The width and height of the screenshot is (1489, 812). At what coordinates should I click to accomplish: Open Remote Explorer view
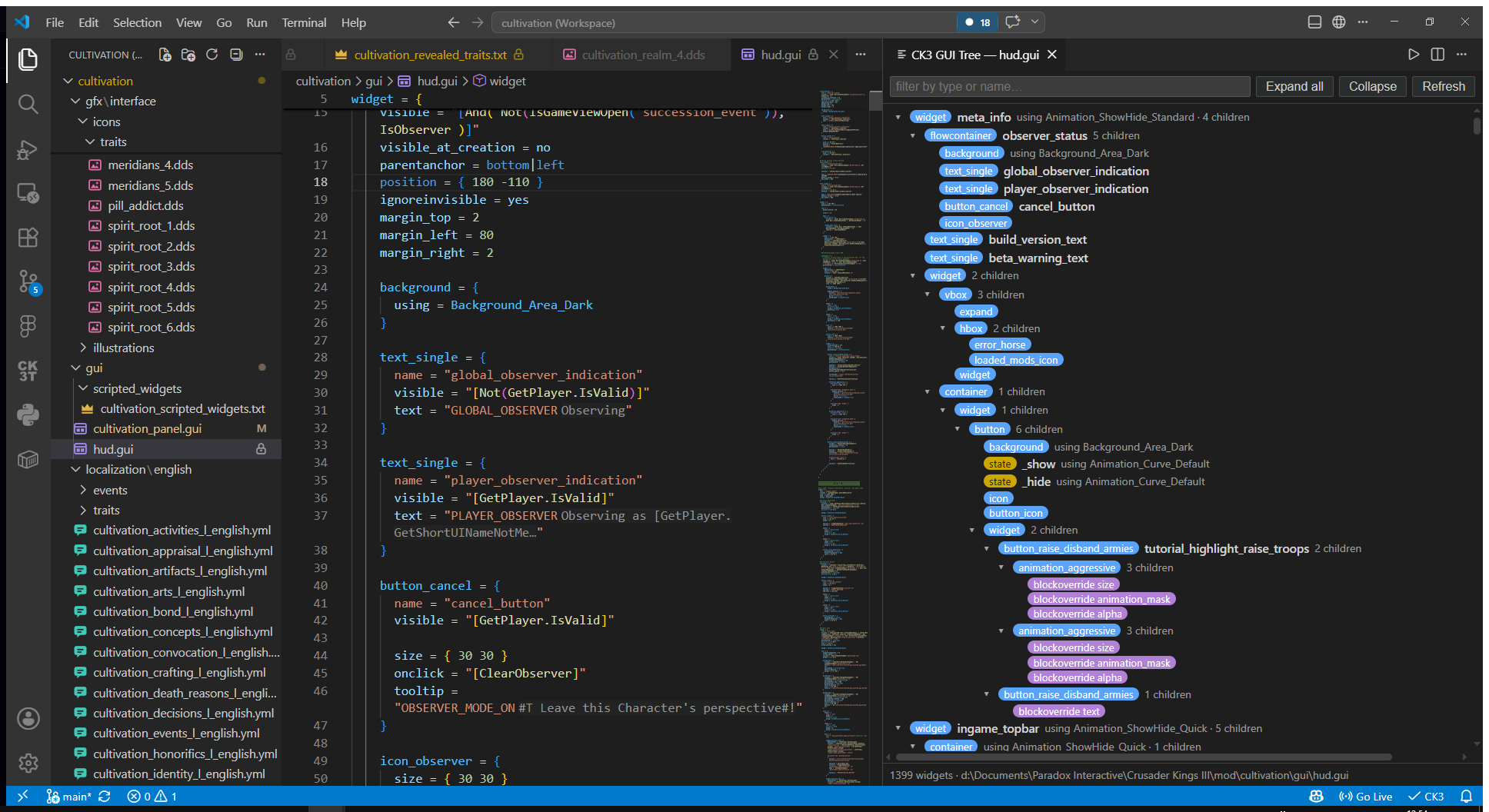tap(28, 193)
